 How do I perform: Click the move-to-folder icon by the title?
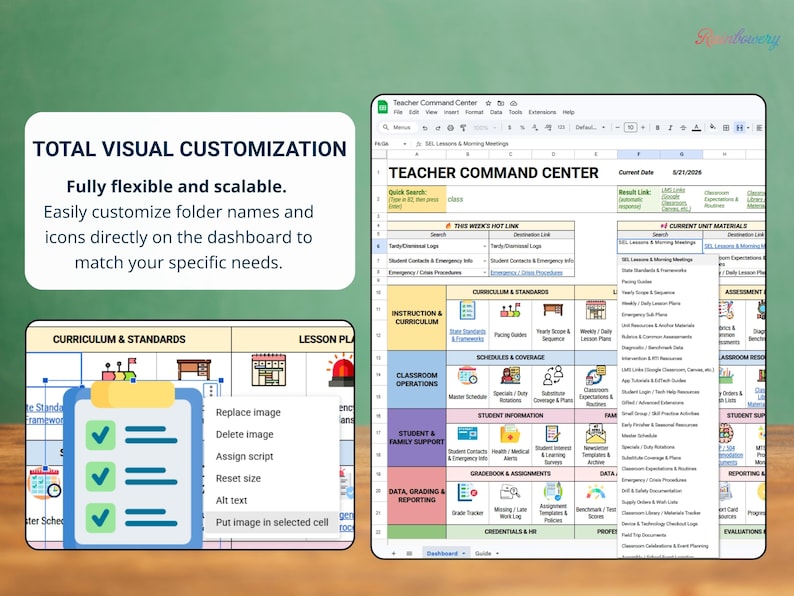(501, 103)
